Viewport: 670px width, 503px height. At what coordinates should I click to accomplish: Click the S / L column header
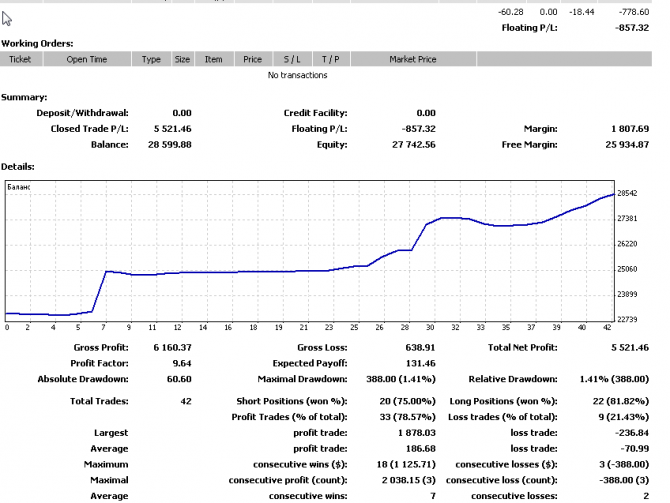click(x=292, y=59)
